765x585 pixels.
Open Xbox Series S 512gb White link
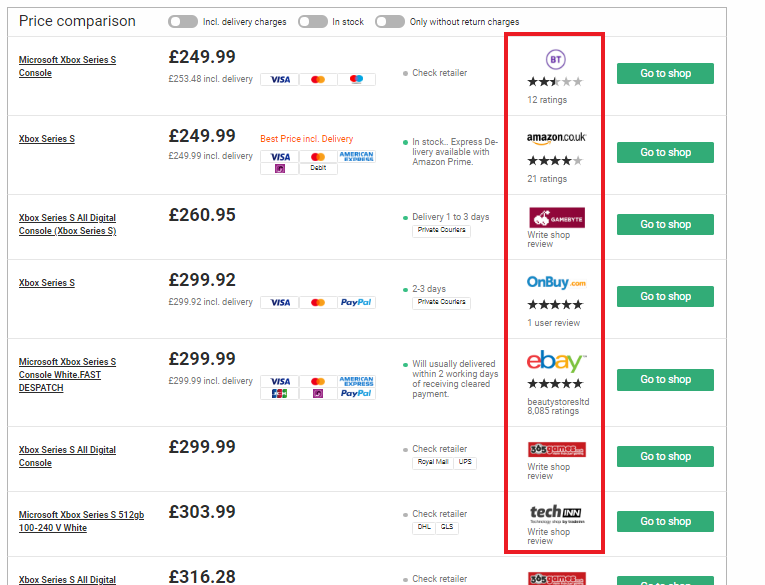81,521
